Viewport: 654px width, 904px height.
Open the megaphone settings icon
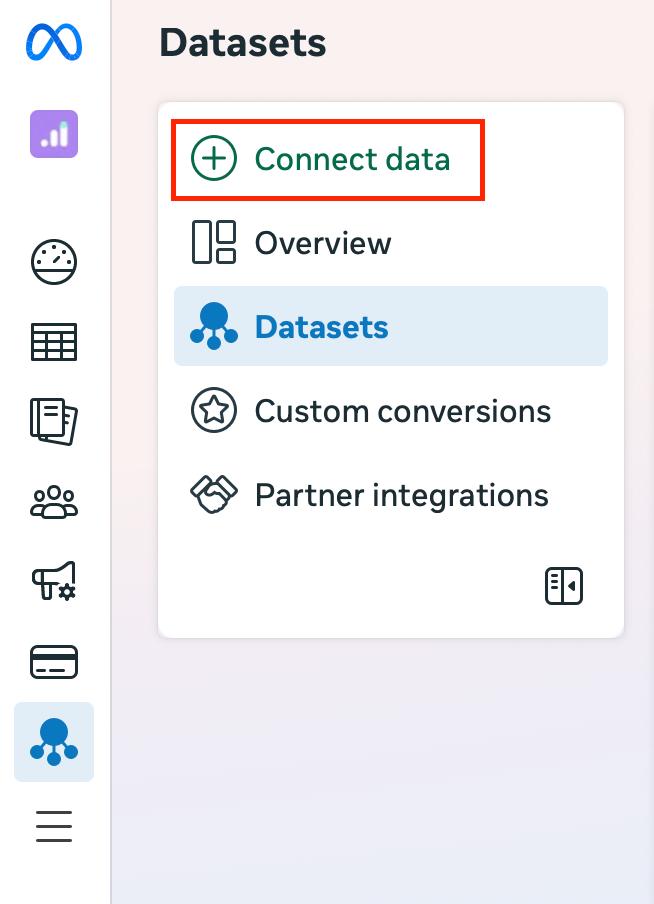pos(54,581)
